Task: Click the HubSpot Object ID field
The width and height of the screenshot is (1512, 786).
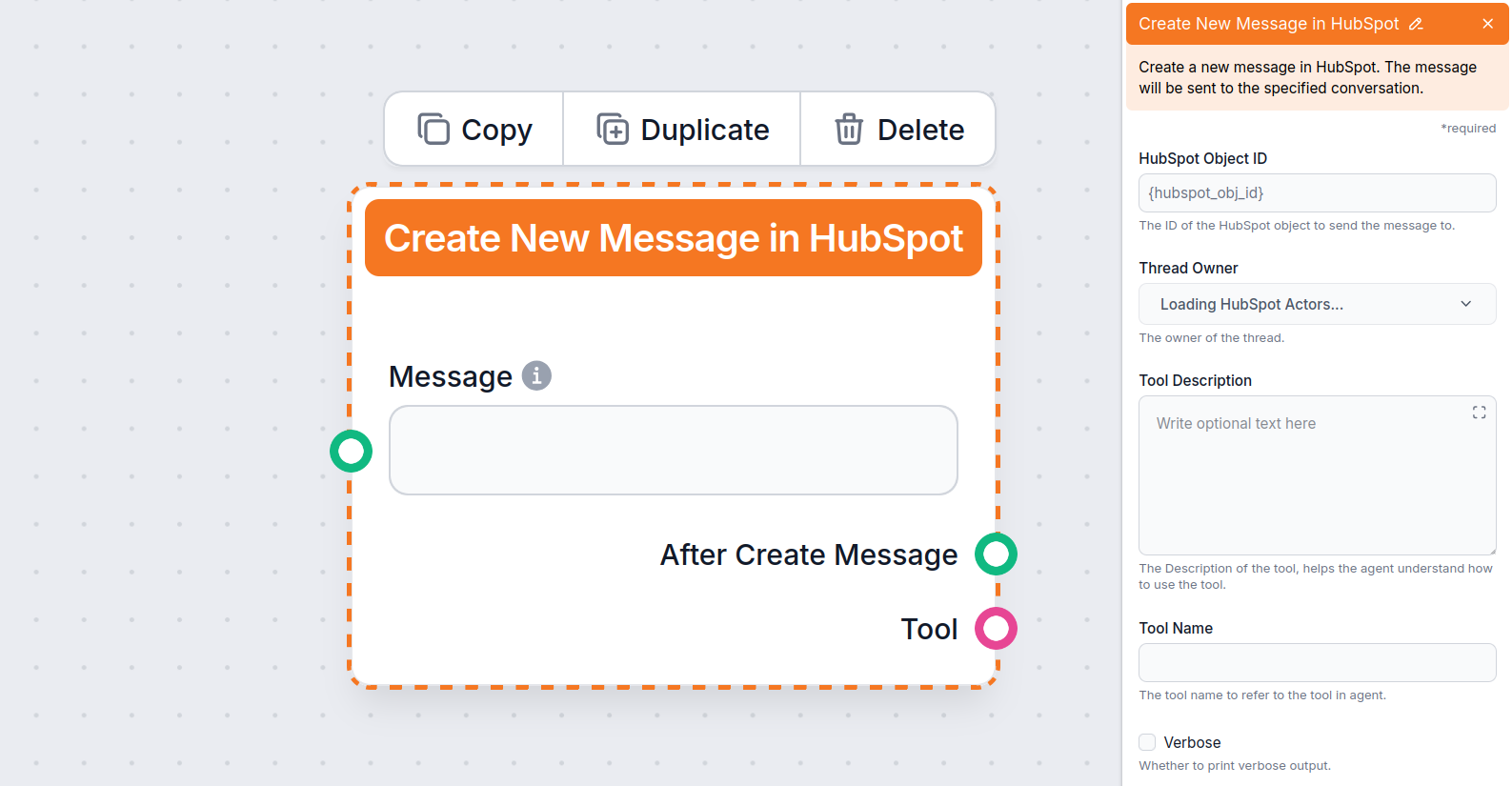Action: click(1317, 192)
